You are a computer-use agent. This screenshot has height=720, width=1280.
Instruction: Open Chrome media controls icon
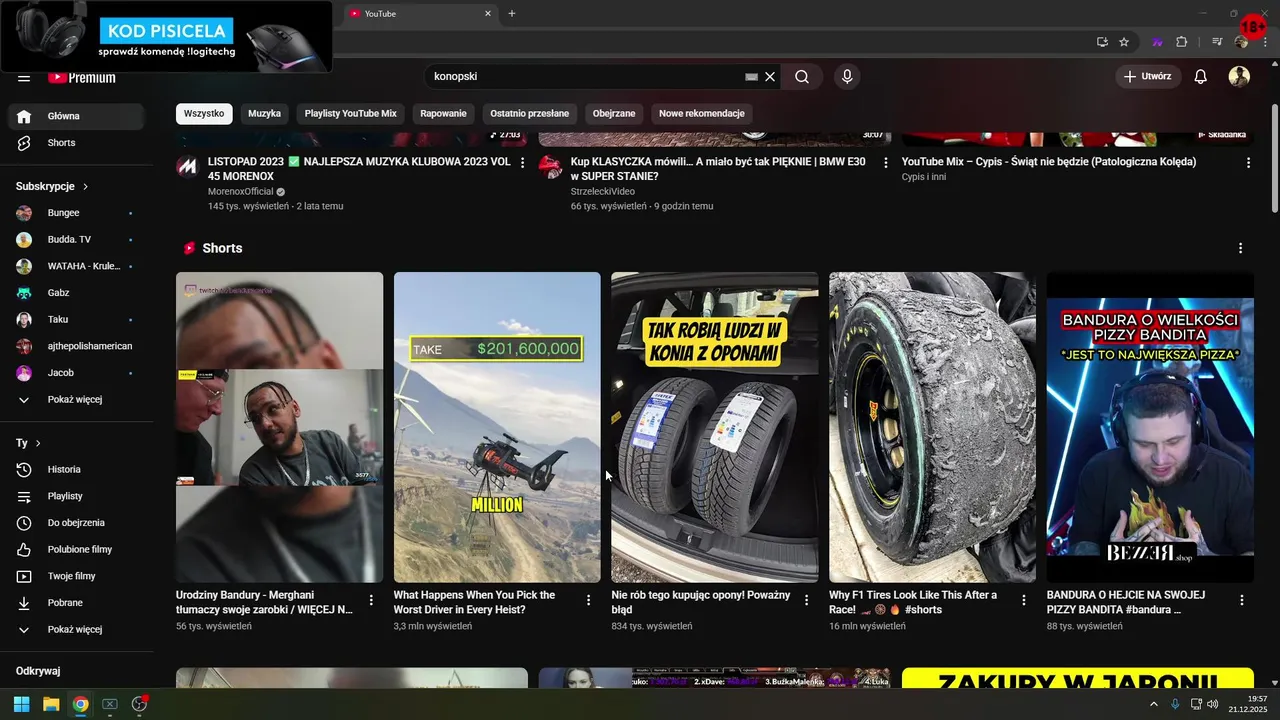[1217, 42]
